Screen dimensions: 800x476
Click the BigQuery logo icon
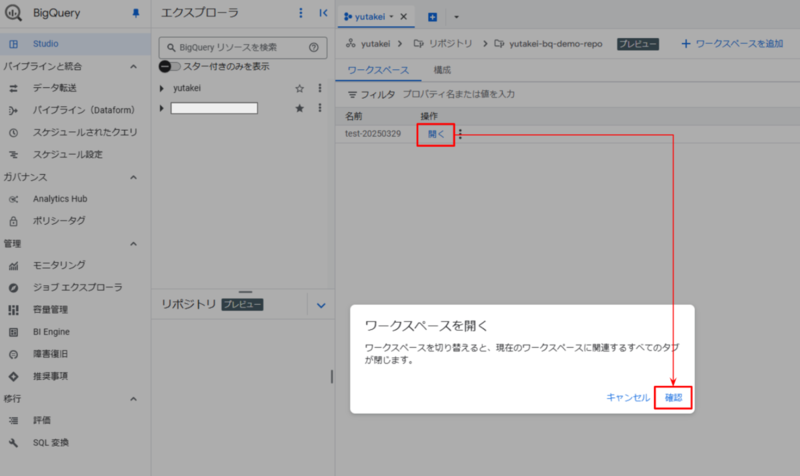[x=13, y=12]
